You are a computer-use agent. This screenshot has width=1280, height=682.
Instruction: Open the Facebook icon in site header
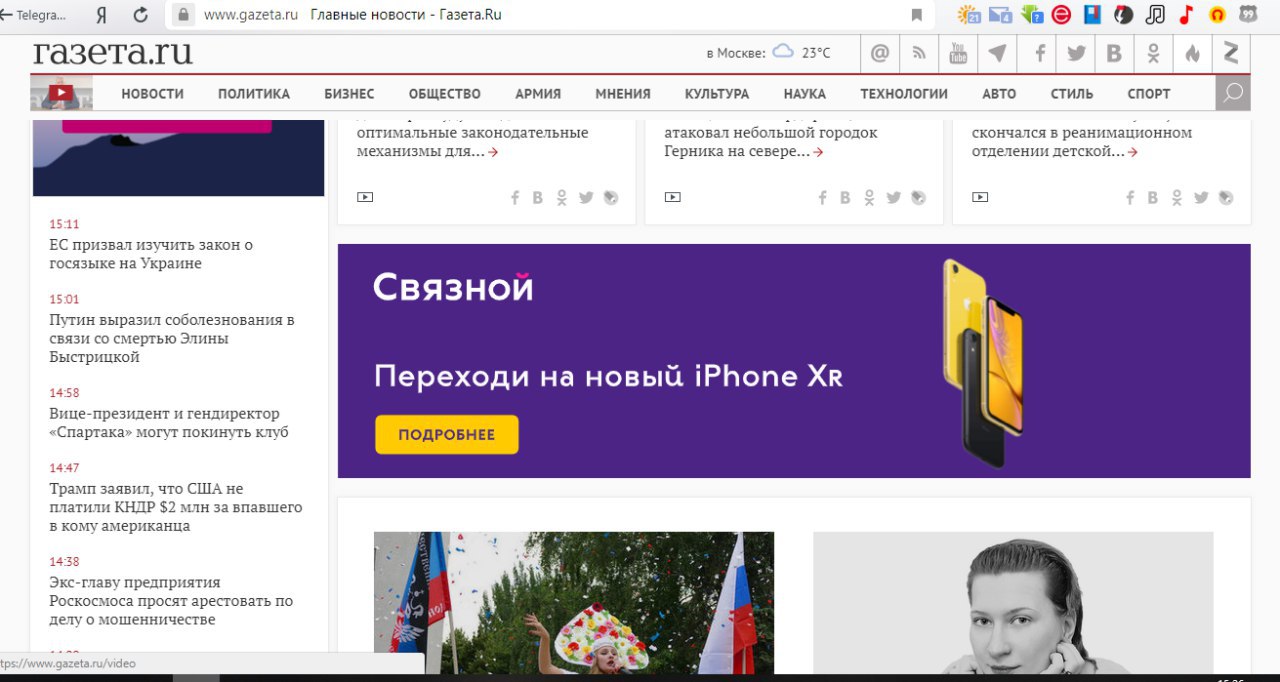[x=1040, y=53]
